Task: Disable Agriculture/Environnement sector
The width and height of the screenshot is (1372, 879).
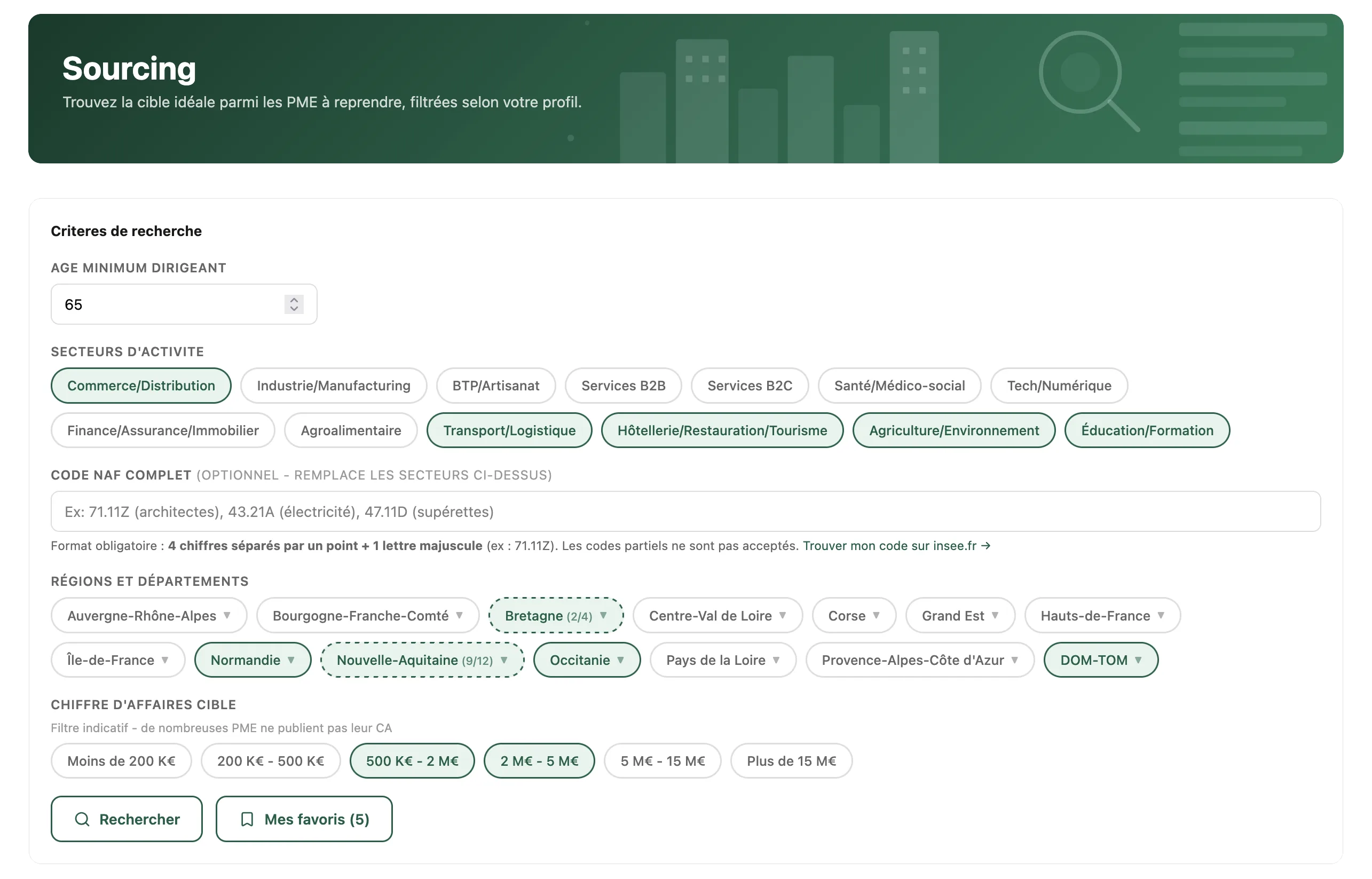Action: pyautogui.click(x=954, y=430)
